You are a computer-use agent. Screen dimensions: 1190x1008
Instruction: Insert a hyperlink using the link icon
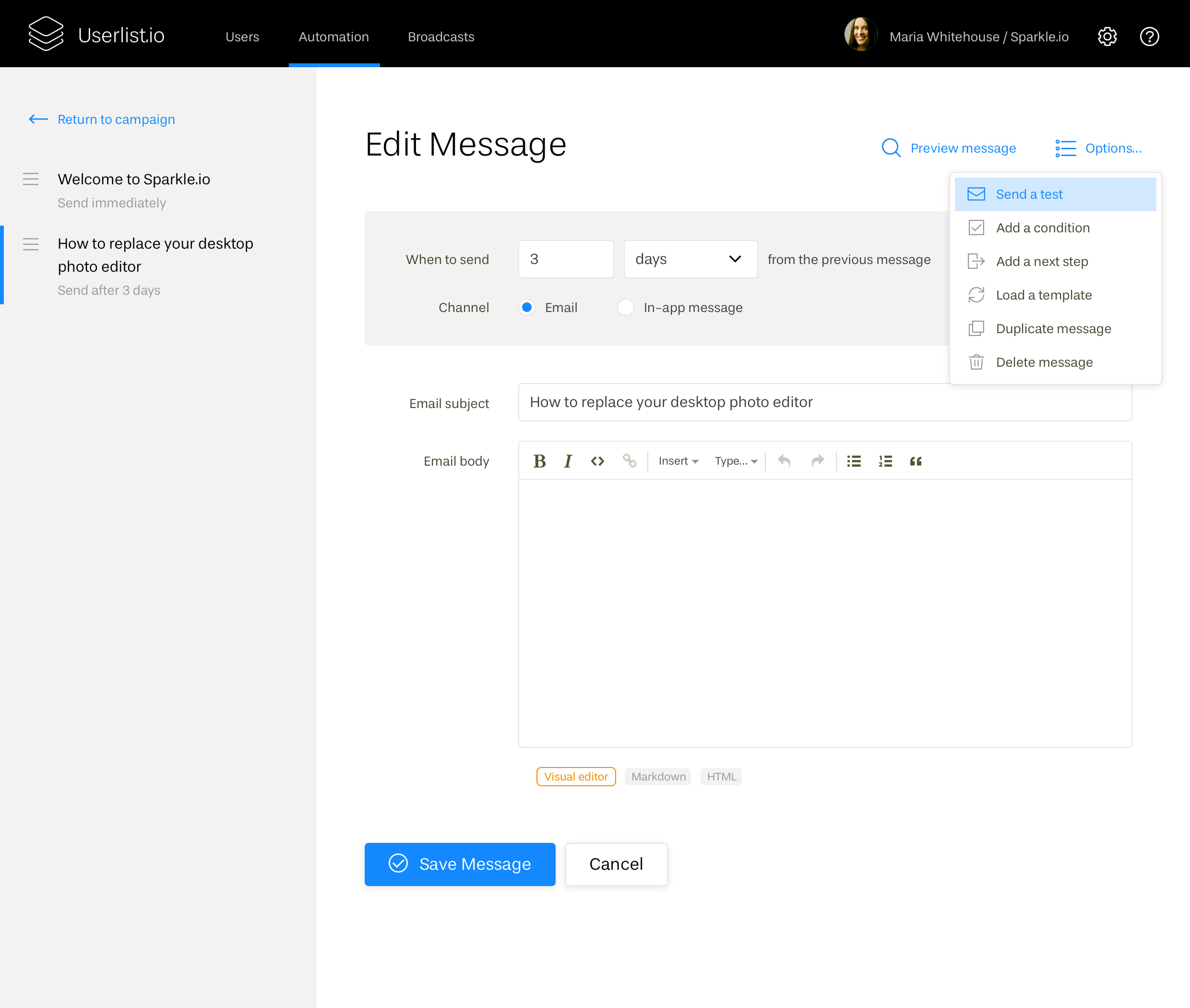[630, 461]
